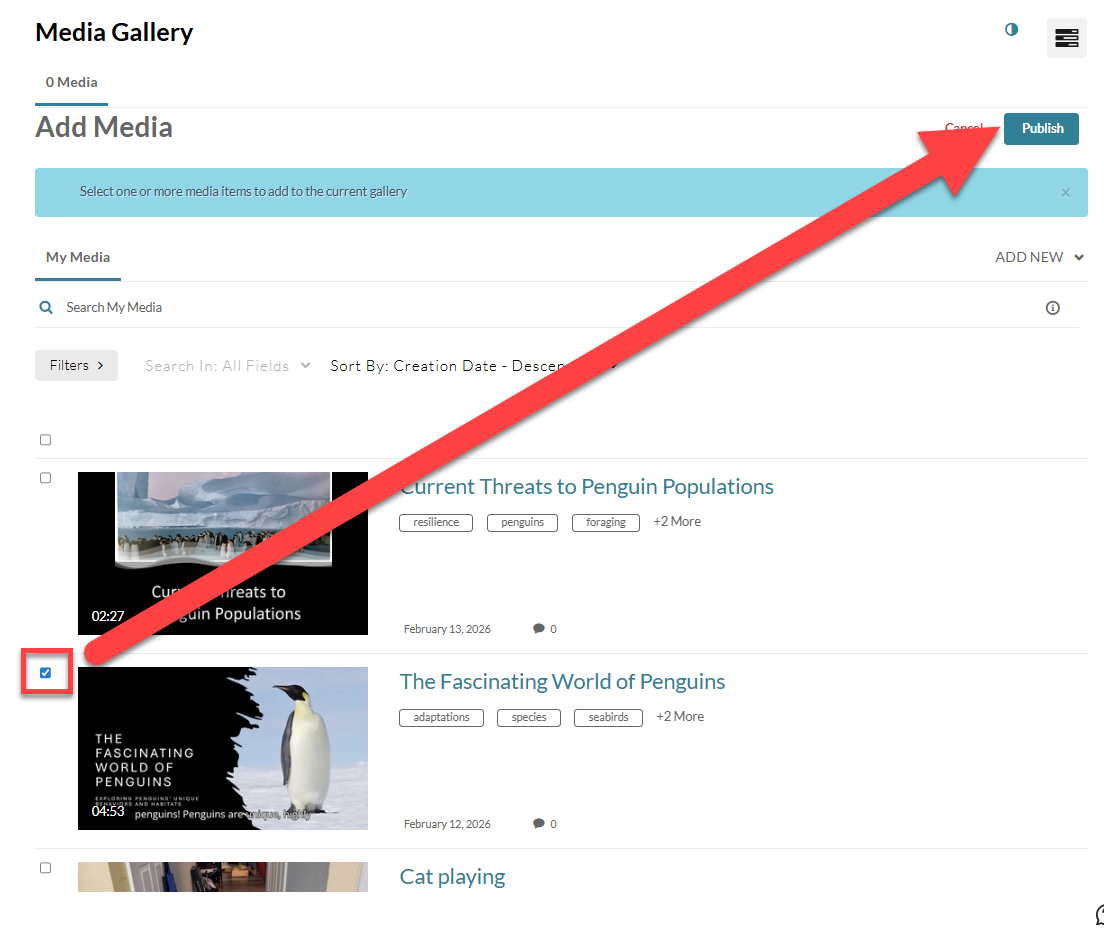The image size is (1104, 944).
Task: Expand the Filters panel
Action: click(x=76, y=365)
